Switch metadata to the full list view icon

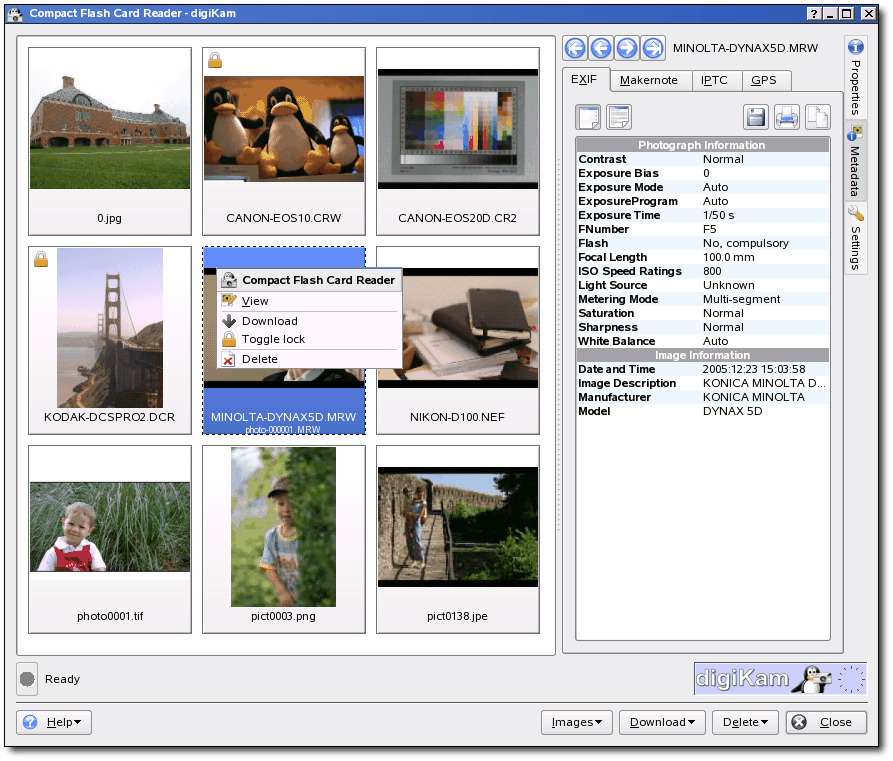tap(618, 117)
